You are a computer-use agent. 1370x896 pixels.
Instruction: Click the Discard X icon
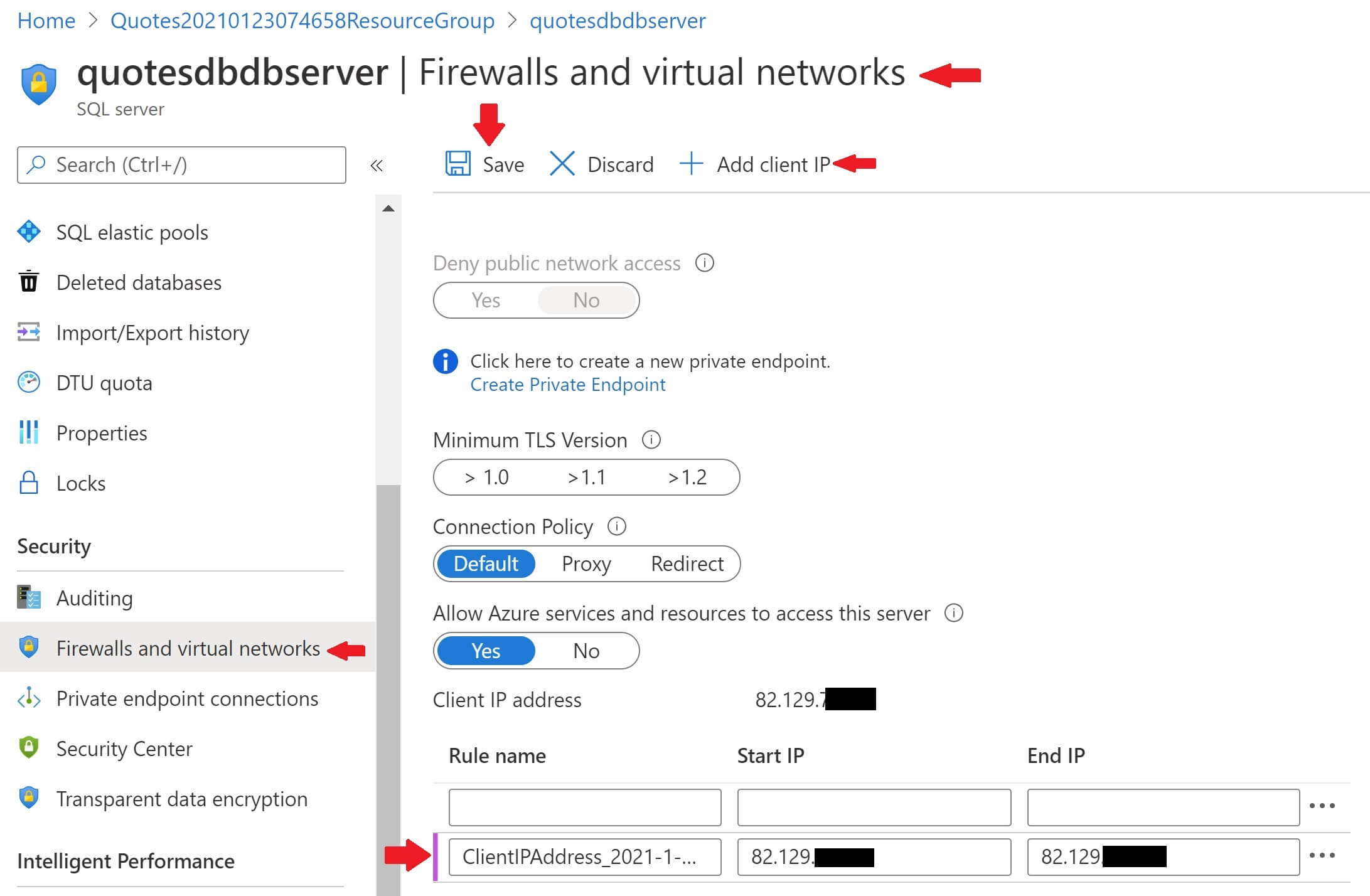[562, 164]
